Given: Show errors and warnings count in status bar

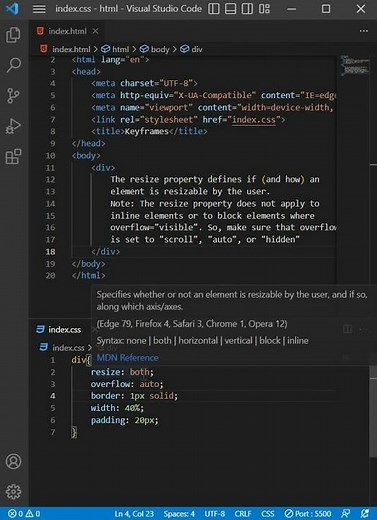Looking at the screenshot, I should point(24,514).
